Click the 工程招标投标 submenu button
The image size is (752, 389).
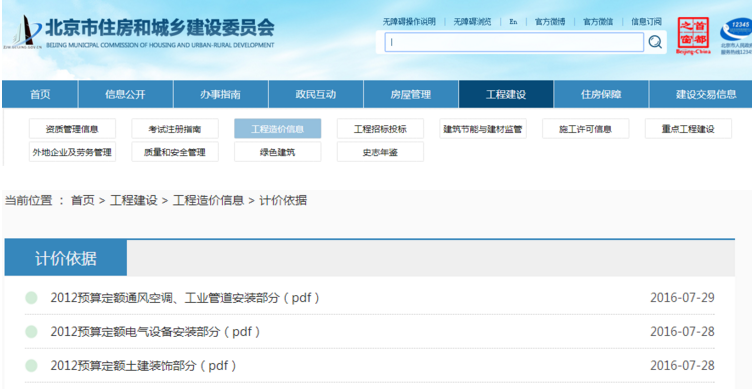(380, 129)
